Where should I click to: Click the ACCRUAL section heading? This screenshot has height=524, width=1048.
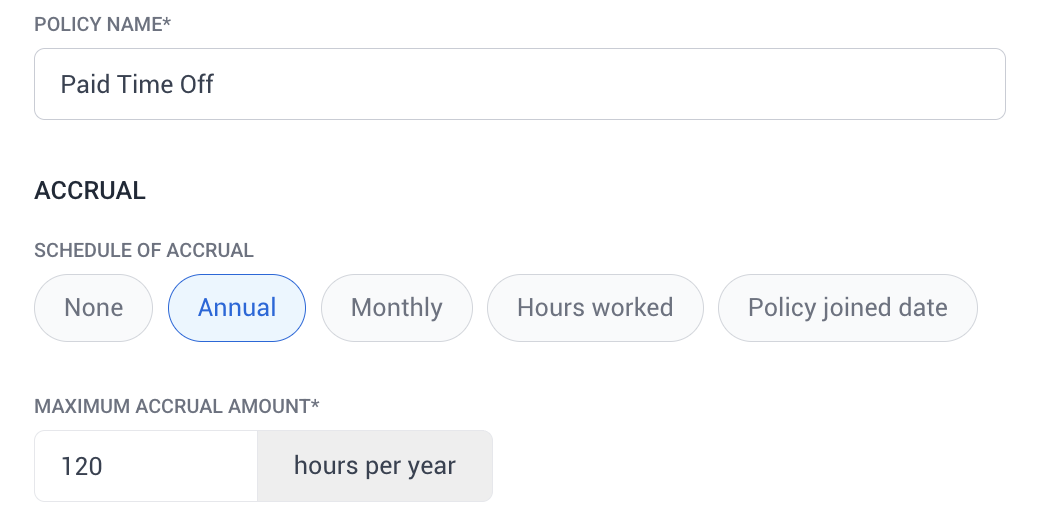90,191
